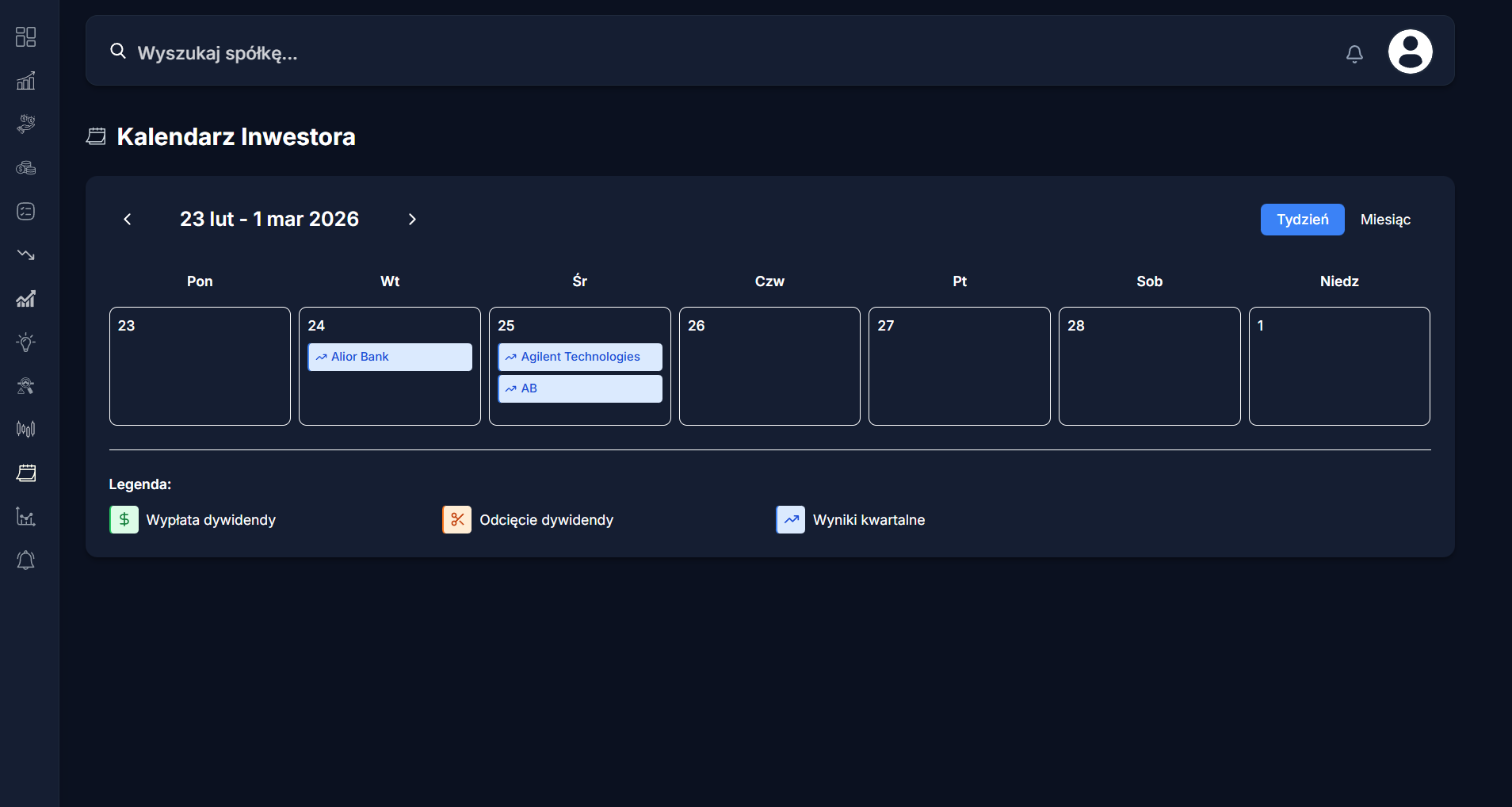
Task: Open the checklist icon in sidebar
Action: pos(25,212)
